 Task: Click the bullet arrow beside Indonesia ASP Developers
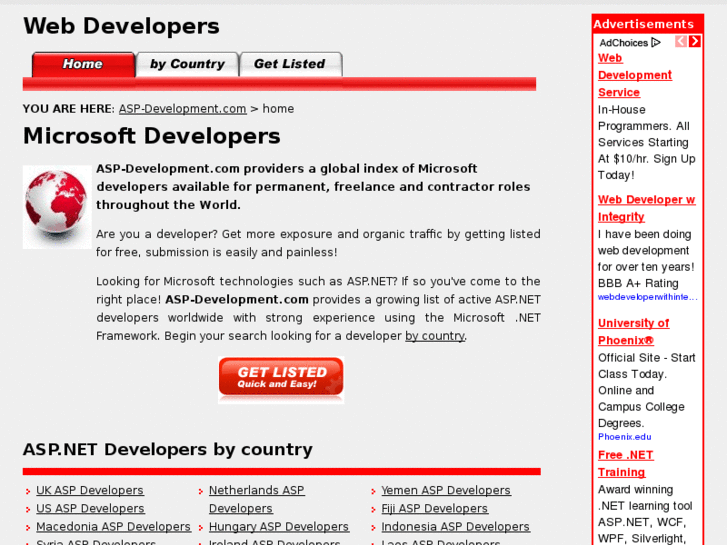pyautogui.click(x=373, y=528)
